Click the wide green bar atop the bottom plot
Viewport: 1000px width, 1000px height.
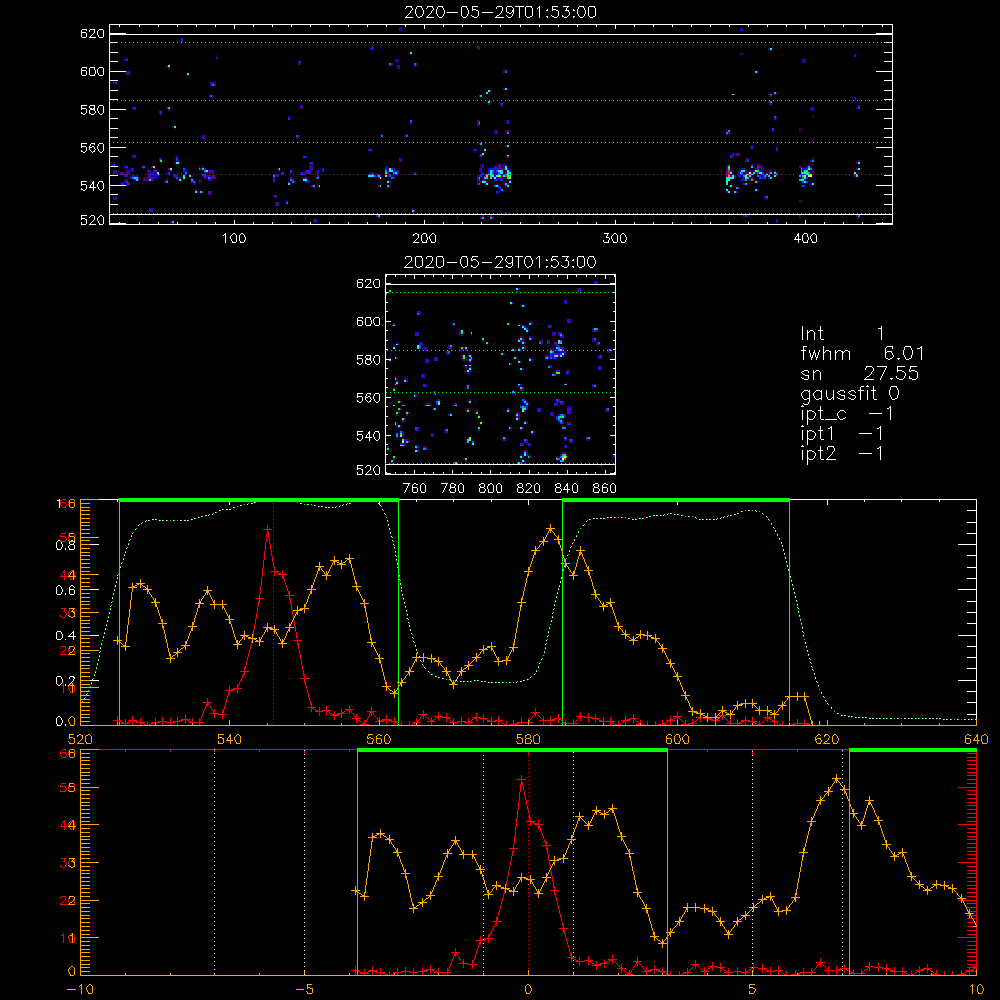pos(512,750)
